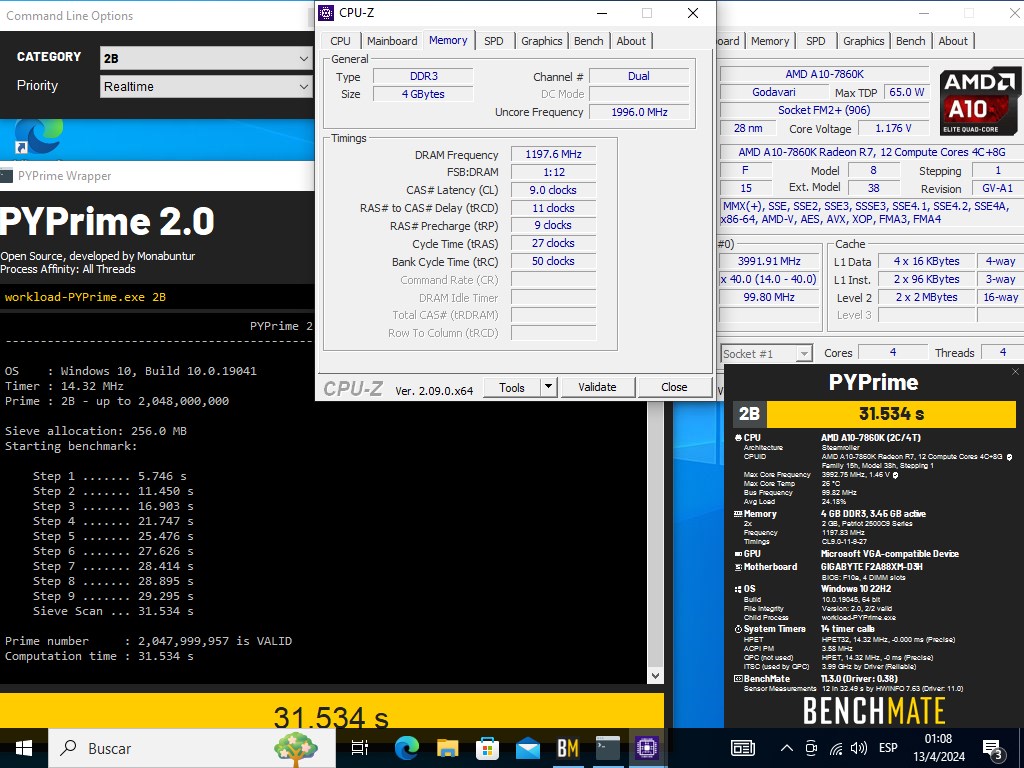Click the Close button in CPU-Z
The width and height of the screenshot is (1024, 768).
point(674,387)
